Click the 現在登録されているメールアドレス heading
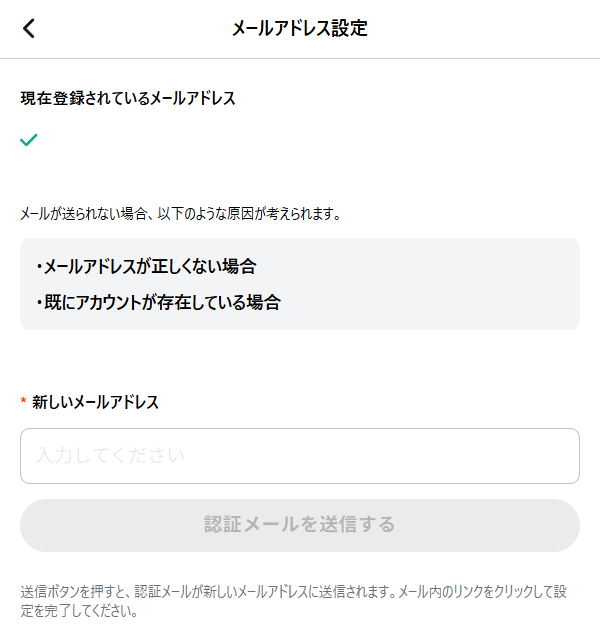Image resolution: width=600 pixels, height=642 pixels. [128, 99]
